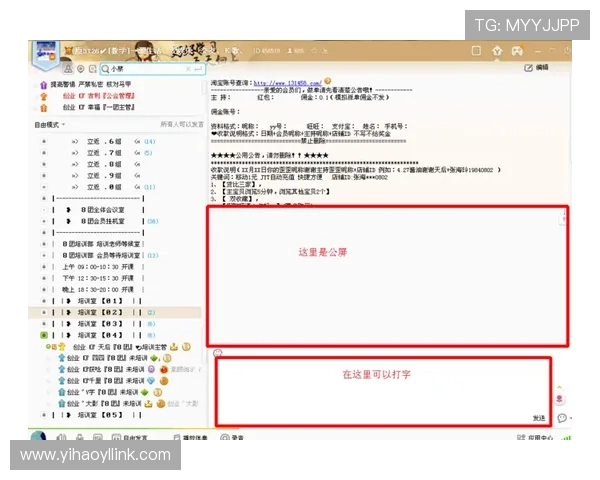This screenshot has height=480, width=600.
Task: Click the chat message input area
Action: pyautogui.click(x=383, y=391)
